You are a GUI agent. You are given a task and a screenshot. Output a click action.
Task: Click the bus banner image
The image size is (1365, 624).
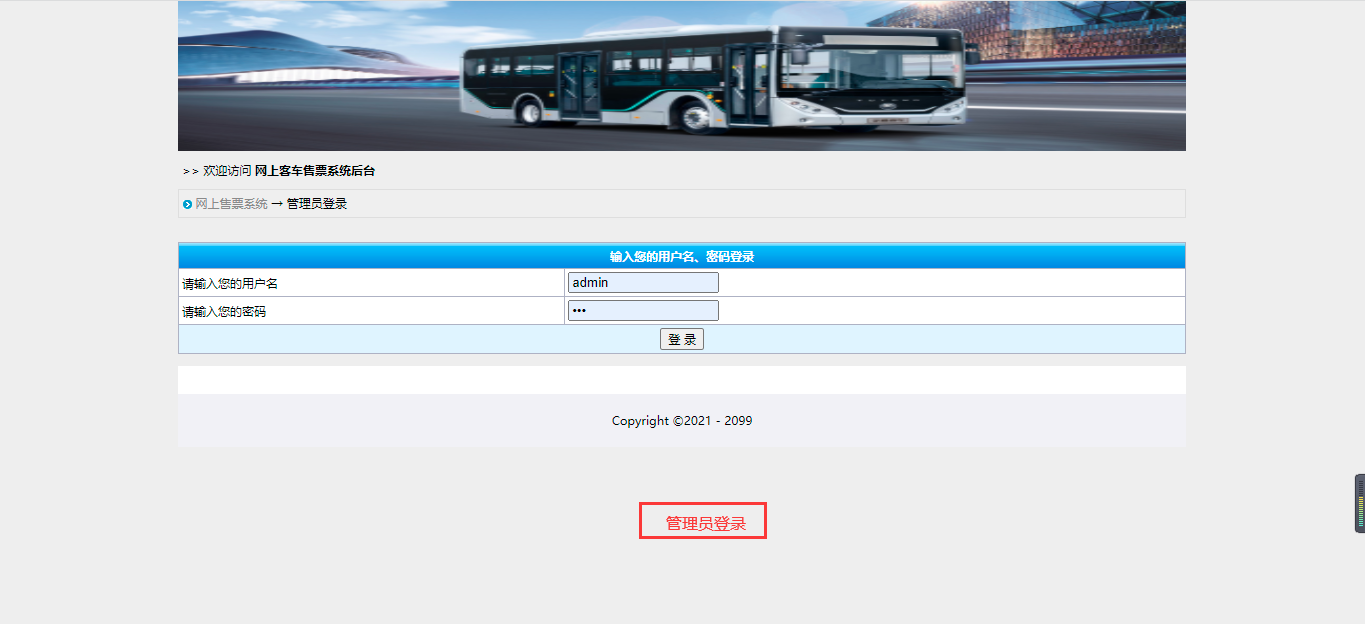[x=682, y=76]
